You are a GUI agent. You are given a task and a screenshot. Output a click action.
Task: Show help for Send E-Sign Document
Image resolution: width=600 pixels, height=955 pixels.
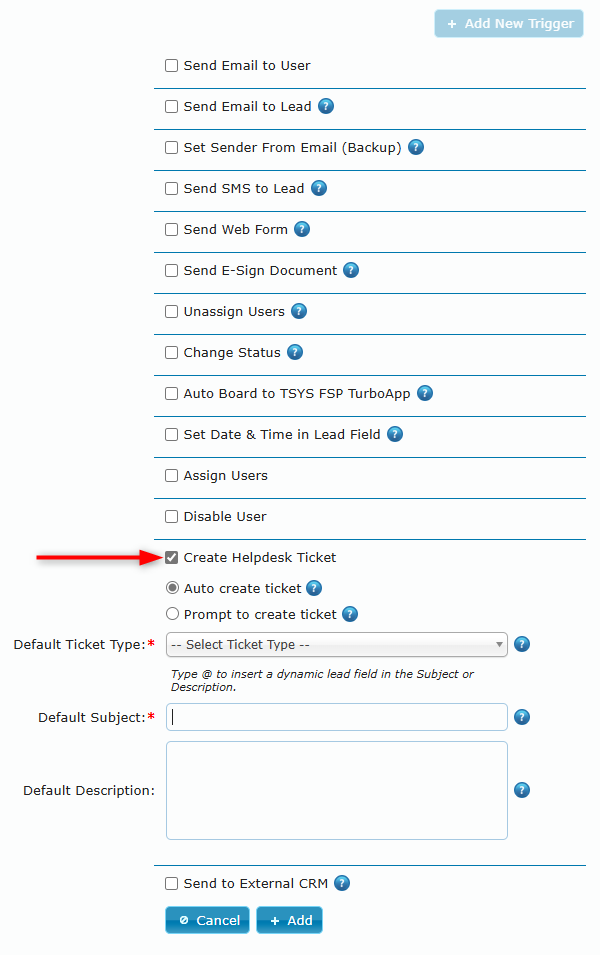[x=350, y=270]
